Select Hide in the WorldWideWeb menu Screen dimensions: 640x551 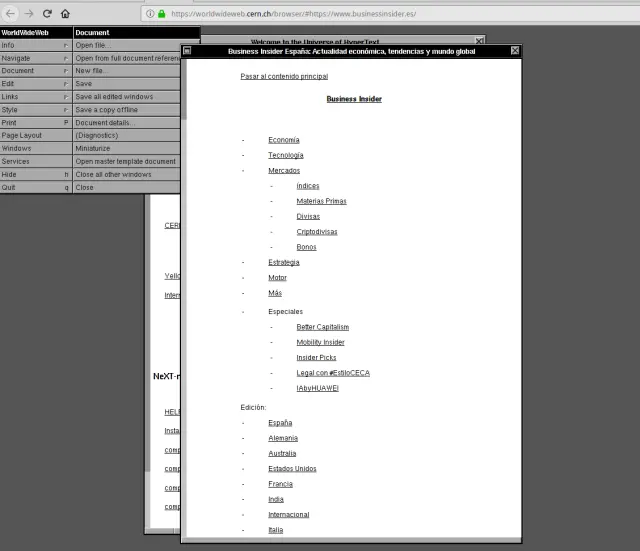[36, 174]
